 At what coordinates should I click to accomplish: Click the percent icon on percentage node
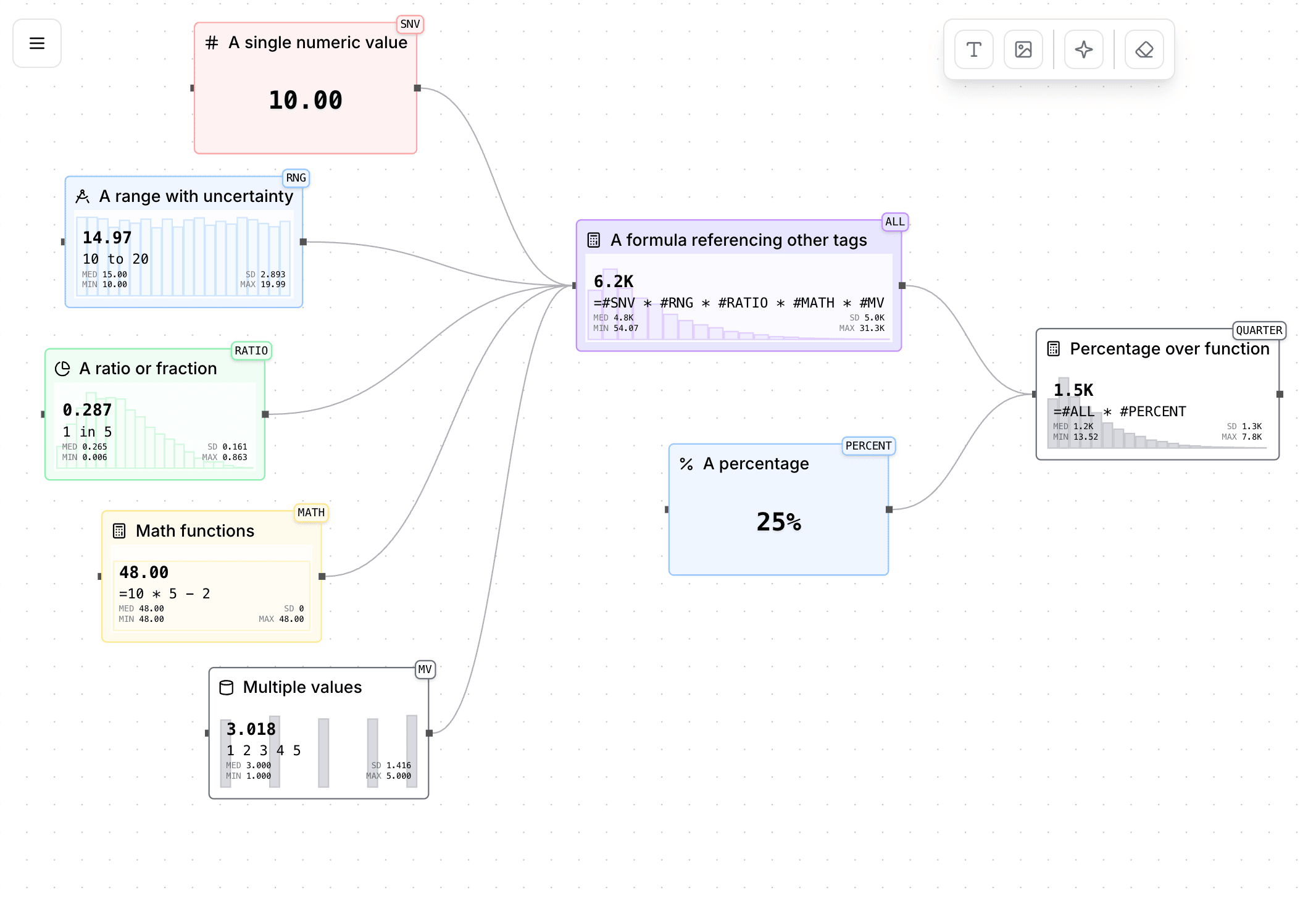(686, 464)
